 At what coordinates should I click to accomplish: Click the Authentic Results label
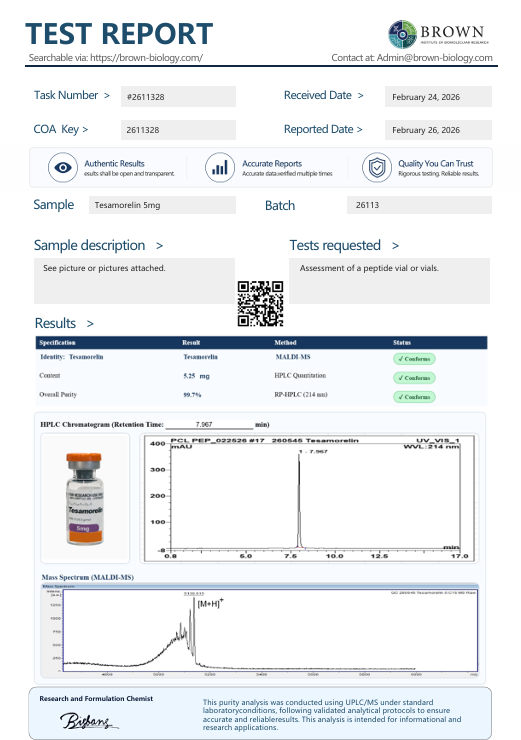pos(114,163)
